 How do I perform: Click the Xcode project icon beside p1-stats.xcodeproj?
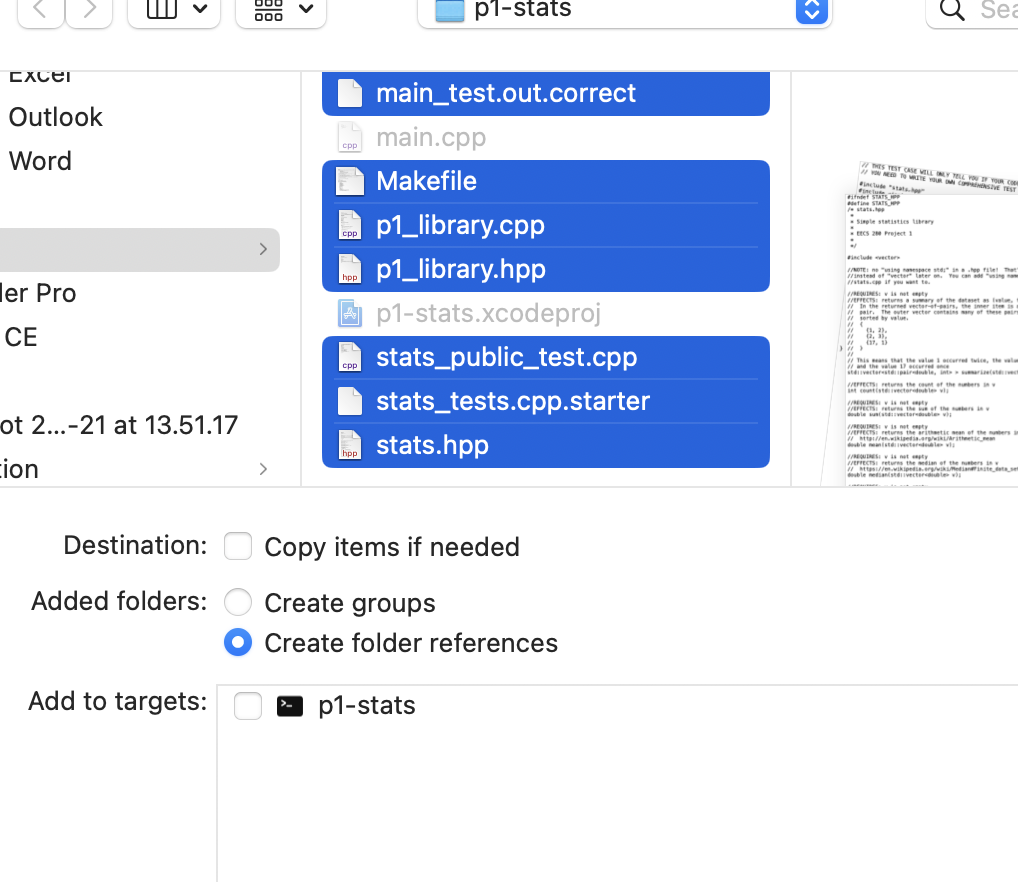[x=350, y=313]
